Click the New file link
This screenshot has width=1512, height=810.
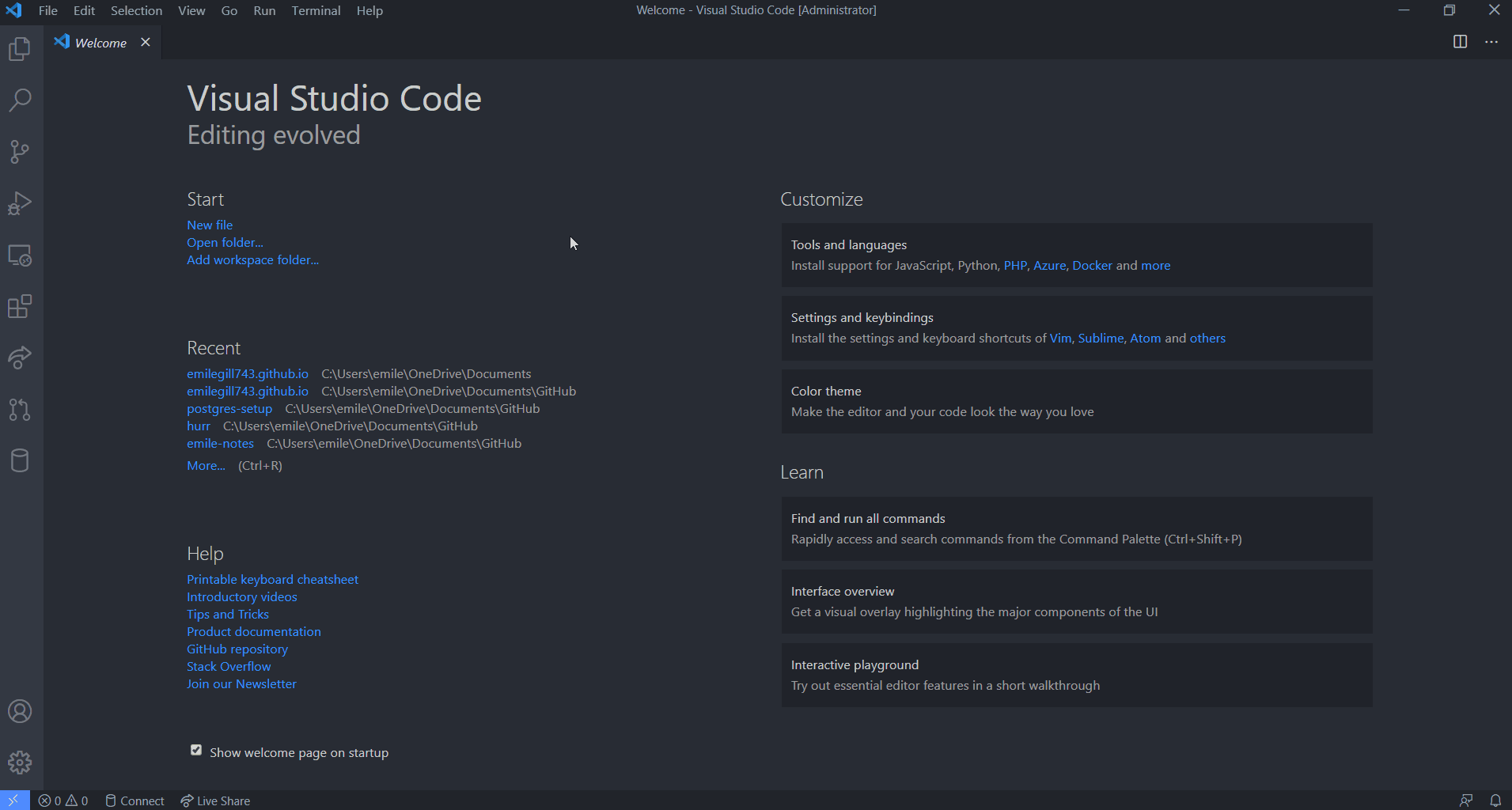point(210,225)
